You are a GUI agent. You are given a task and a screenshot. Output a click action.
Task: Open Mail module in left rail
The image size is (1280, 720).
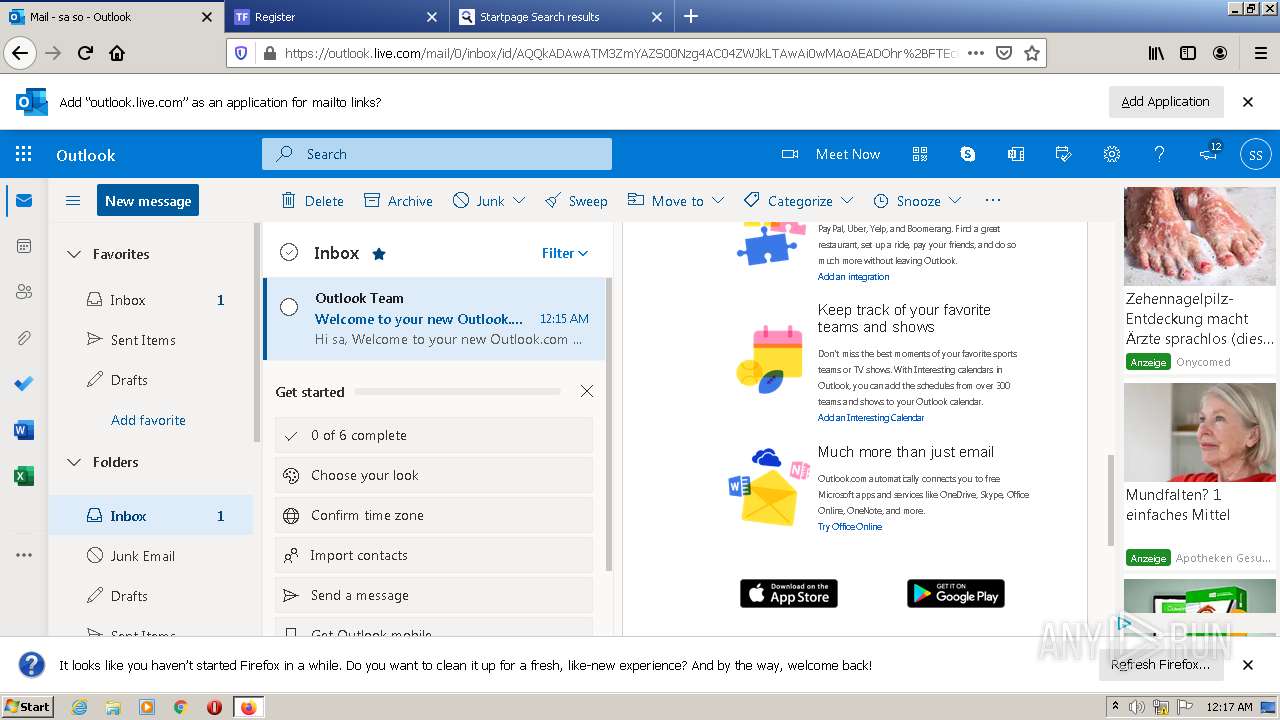24,201
